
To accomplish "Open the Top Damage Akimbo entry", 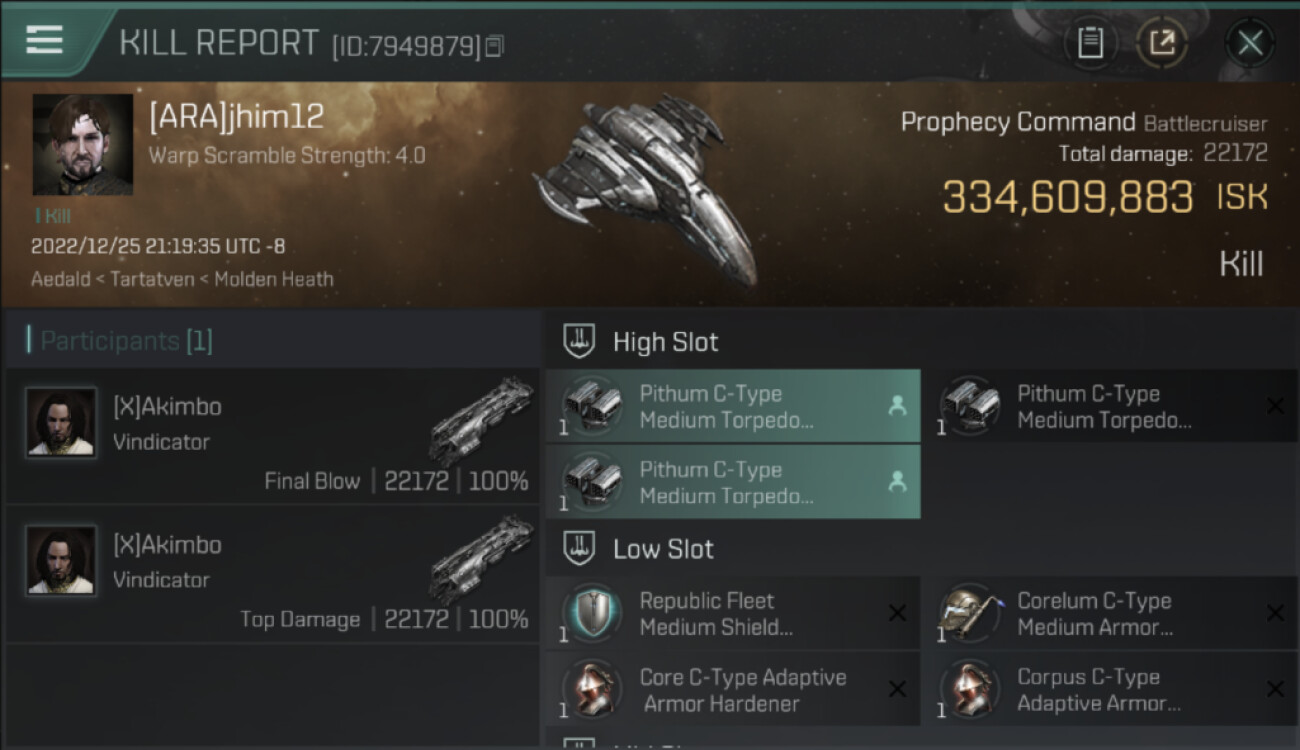I will click(x=272, y=574).
